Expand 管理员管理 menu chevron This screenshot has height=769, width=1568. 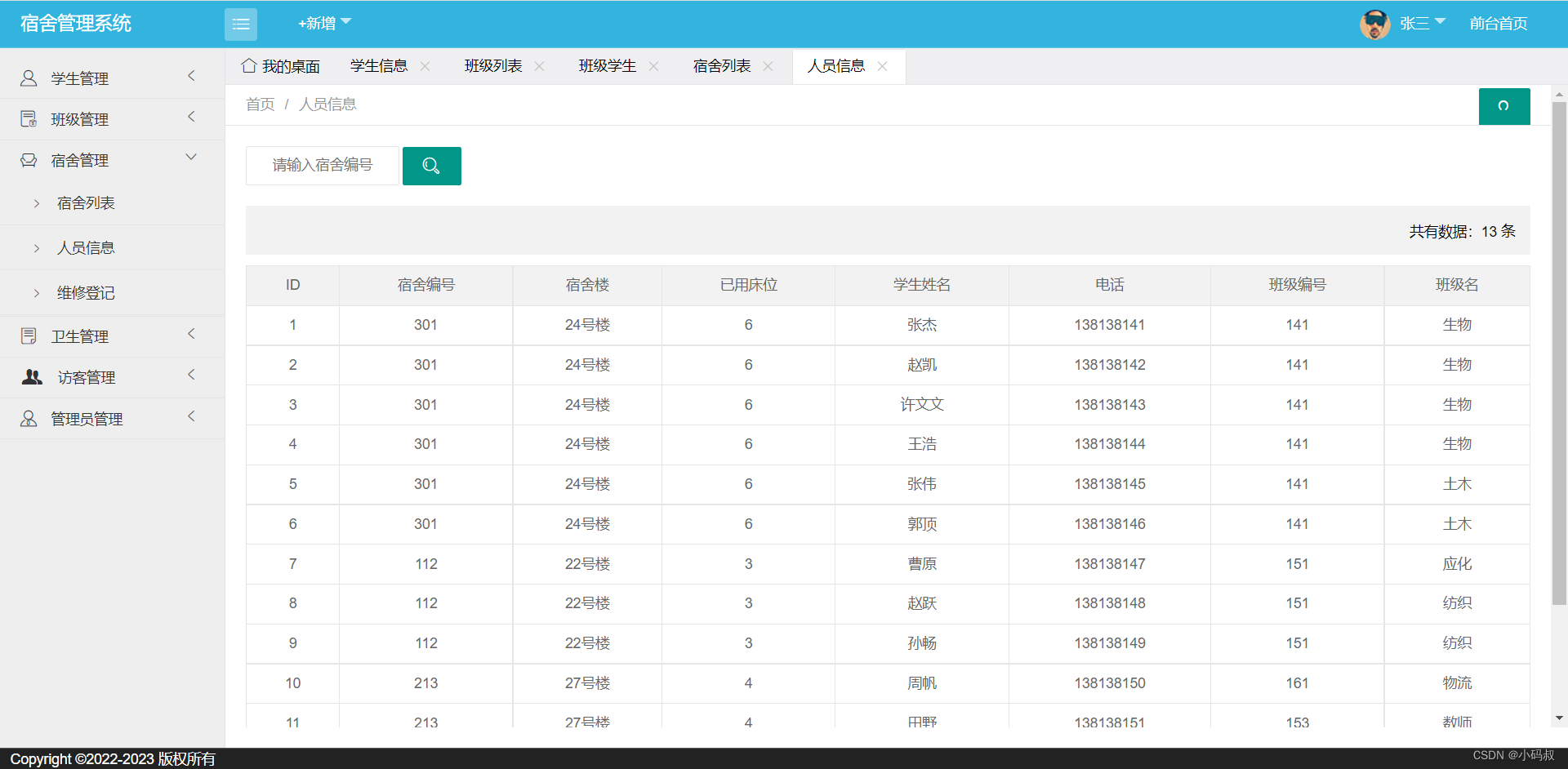tap(191, 416)
